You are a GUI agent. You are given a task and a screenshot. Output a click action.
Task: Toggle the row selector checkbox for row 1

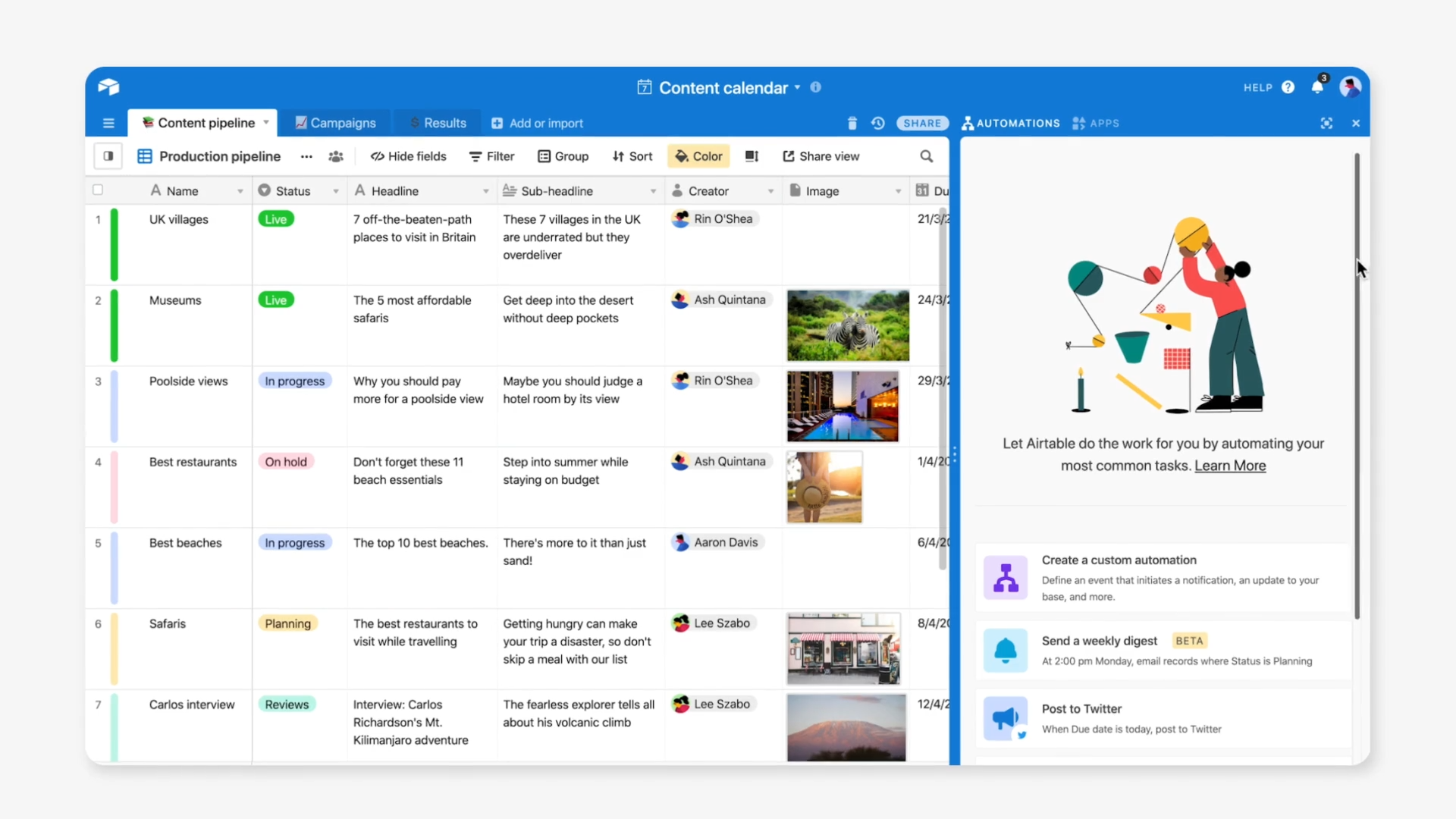click(x=97, y=218)
